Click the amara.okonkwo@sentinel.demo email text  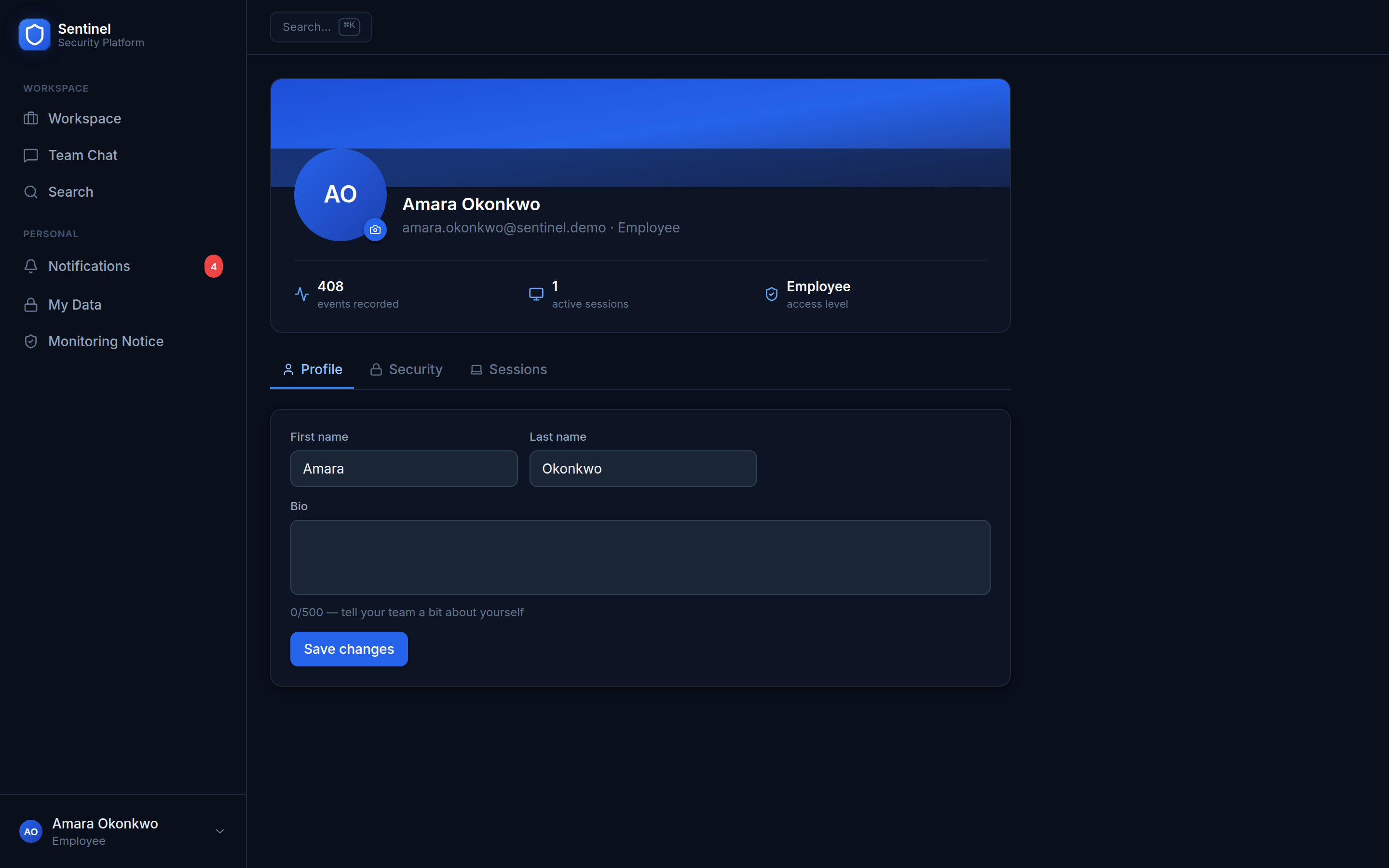coord(504,227)
